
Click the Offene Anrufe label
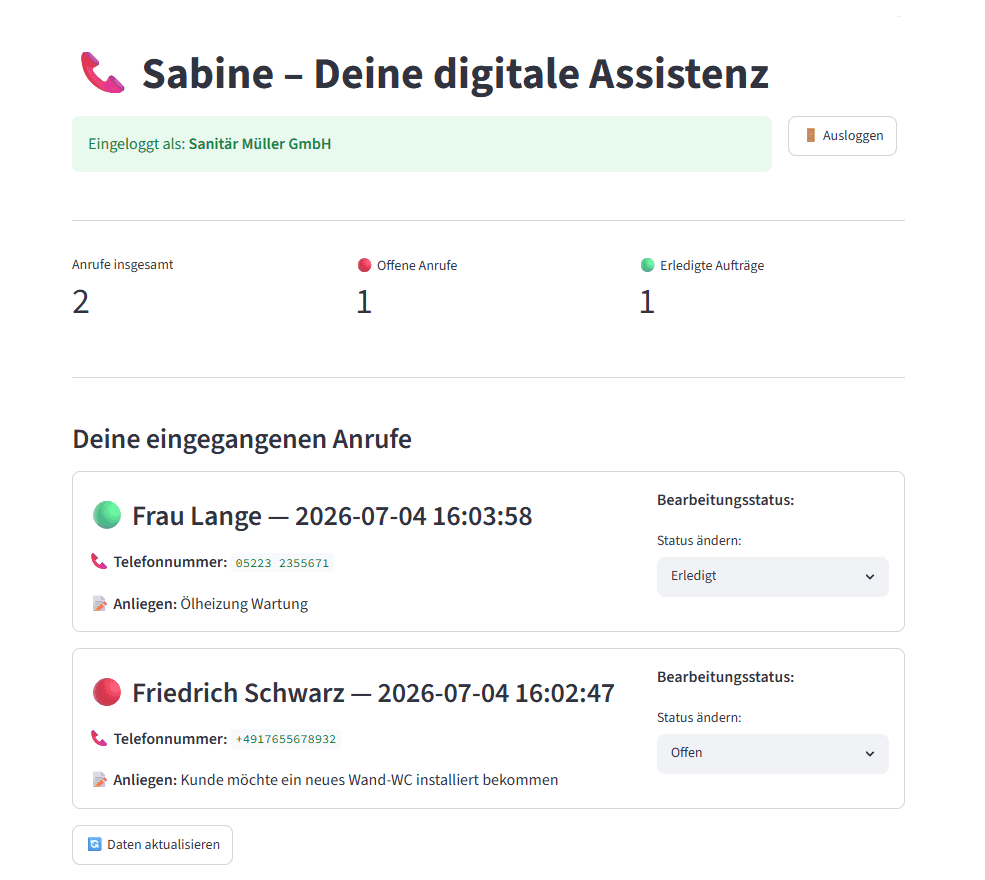point(417,265)
